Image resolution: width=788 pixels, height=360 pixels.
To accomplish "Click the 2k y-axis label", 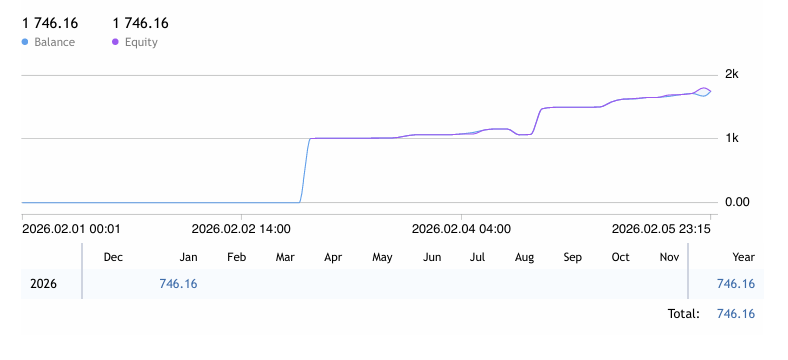I will 732,74.
